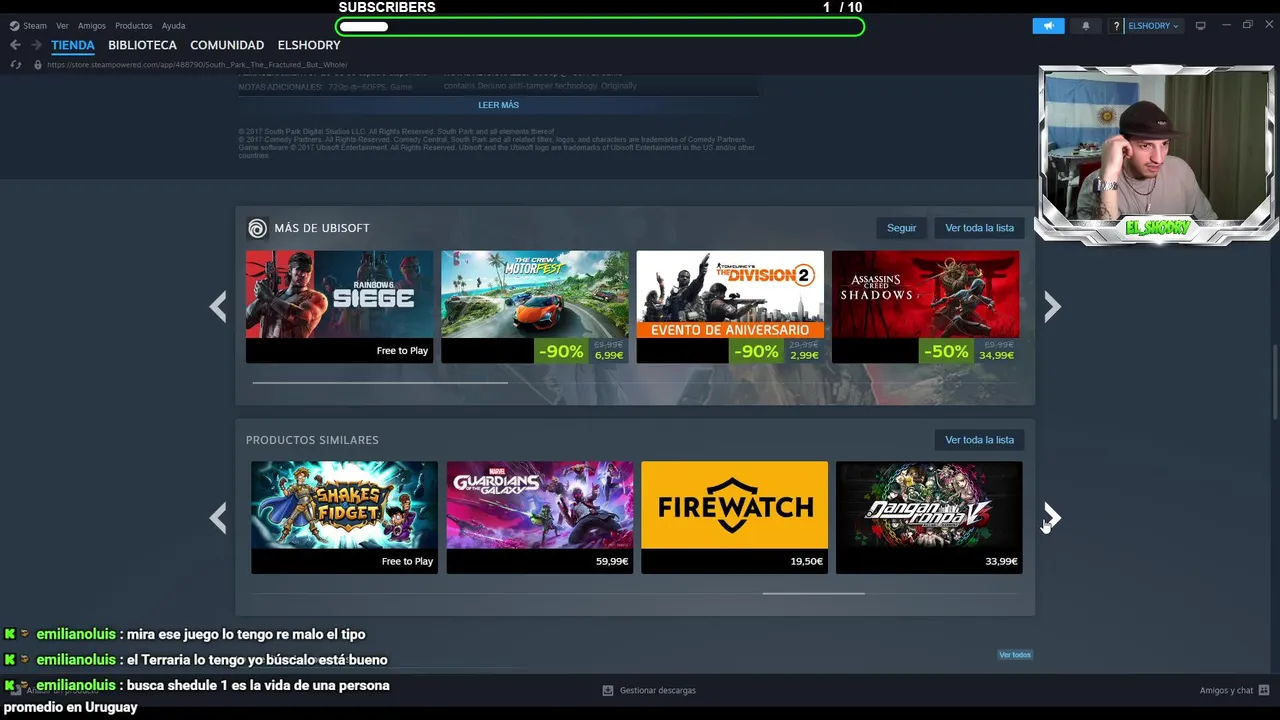The width and height of the screenshot is (1280, 720).
Task: Show previous Ubisoft games with left arrow
Action: tap(218, 307)
